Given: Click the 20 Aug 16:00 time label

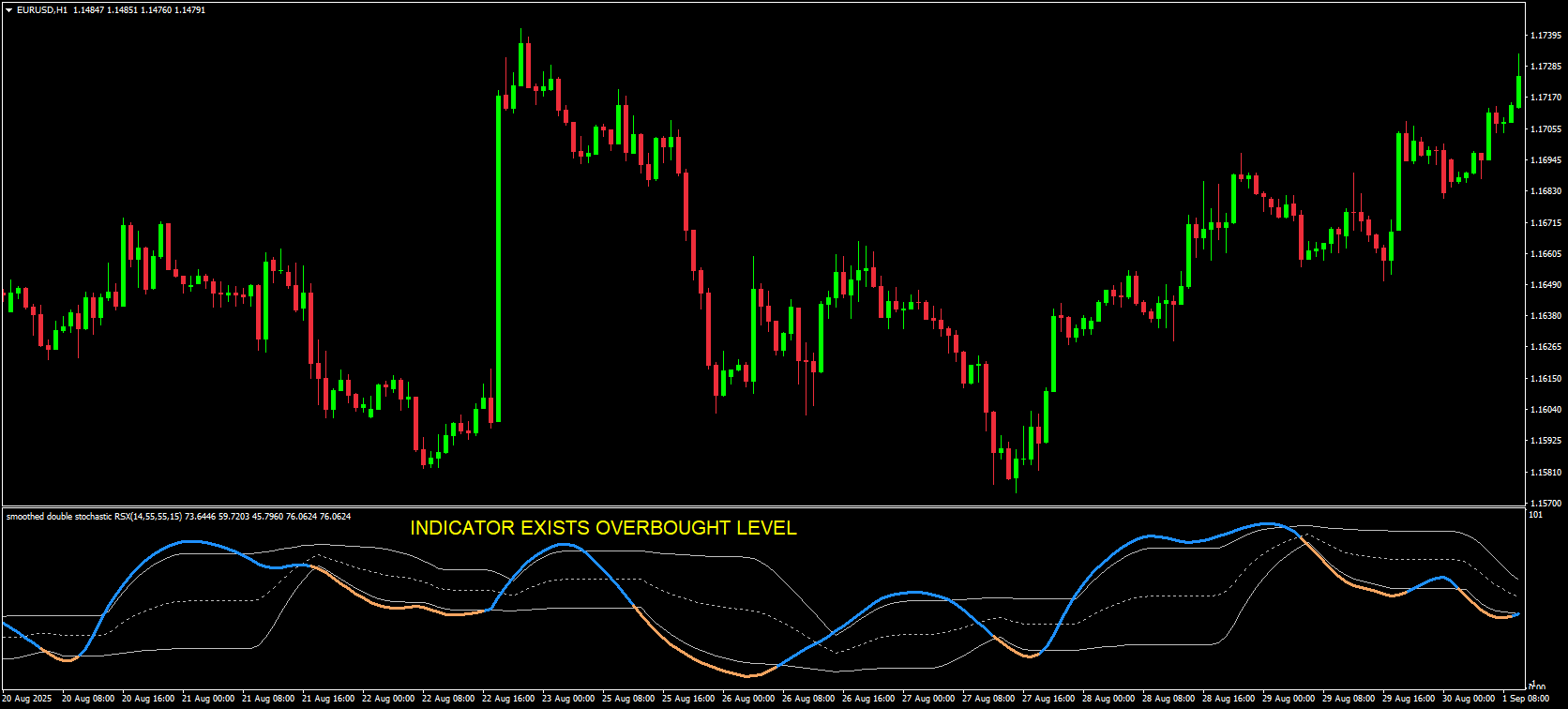Looking at the screenshot, I should [148, 699].
